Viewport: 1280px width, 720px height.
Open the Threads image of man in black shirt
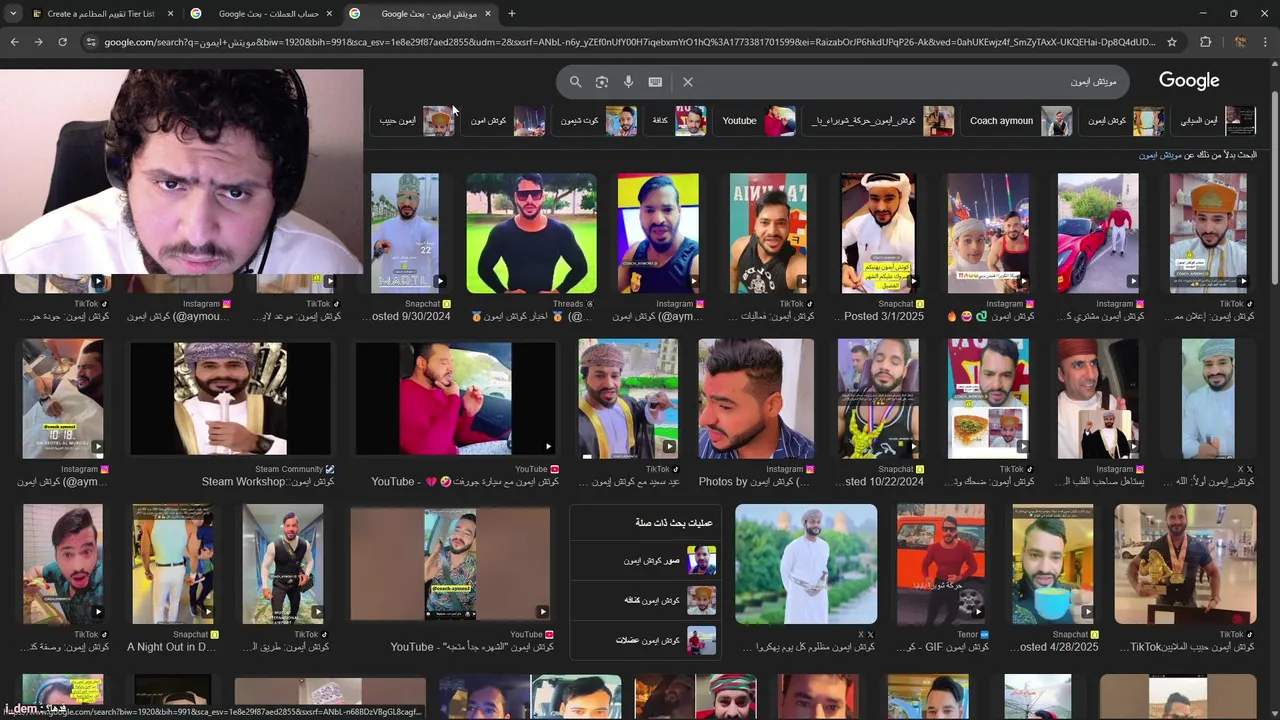tap(531, 233)
